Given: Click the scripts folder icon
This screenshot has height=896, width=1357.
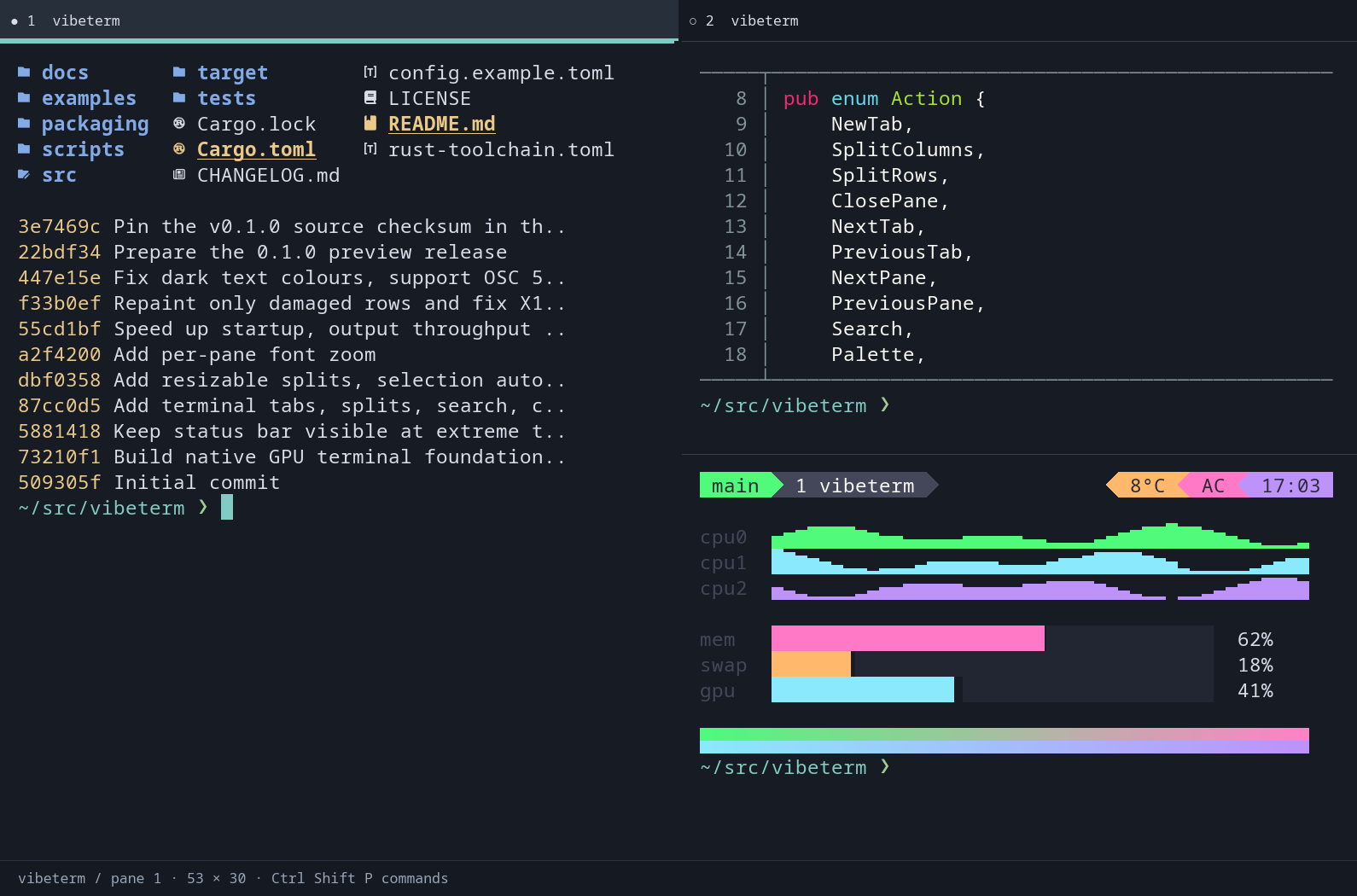Looking at the screenshot, I should coord(24,149).
